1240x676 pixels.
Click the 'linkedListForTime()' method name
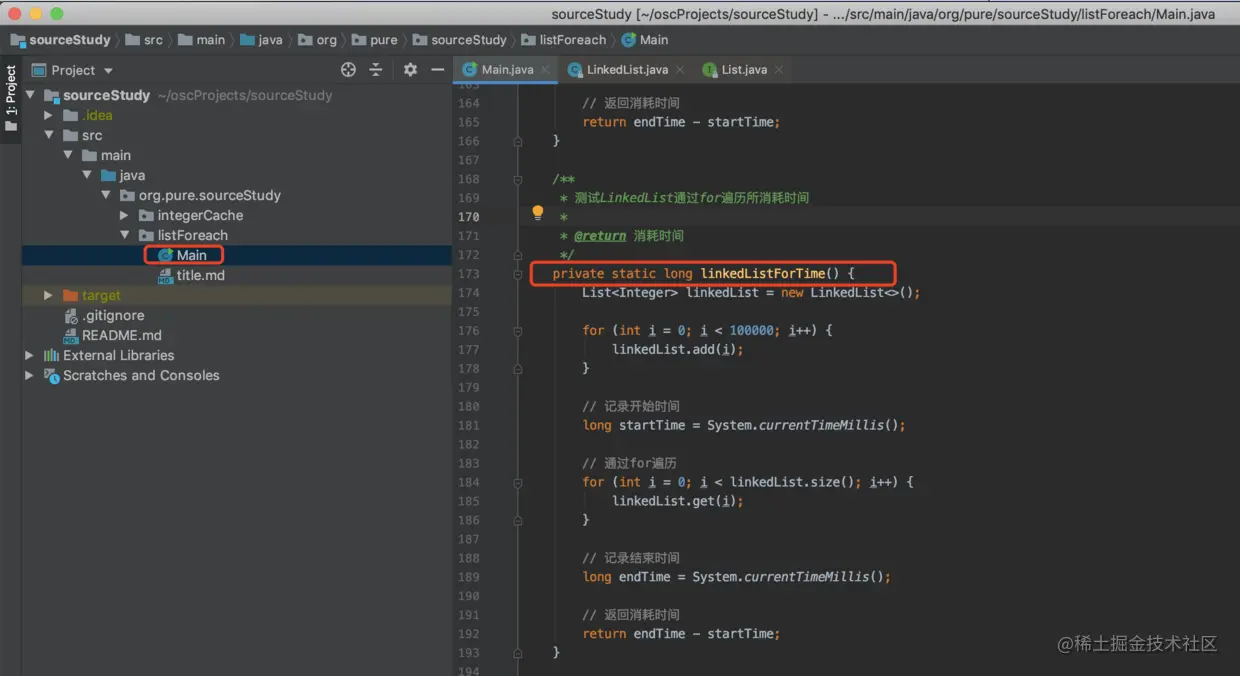[x=769, y=274]
